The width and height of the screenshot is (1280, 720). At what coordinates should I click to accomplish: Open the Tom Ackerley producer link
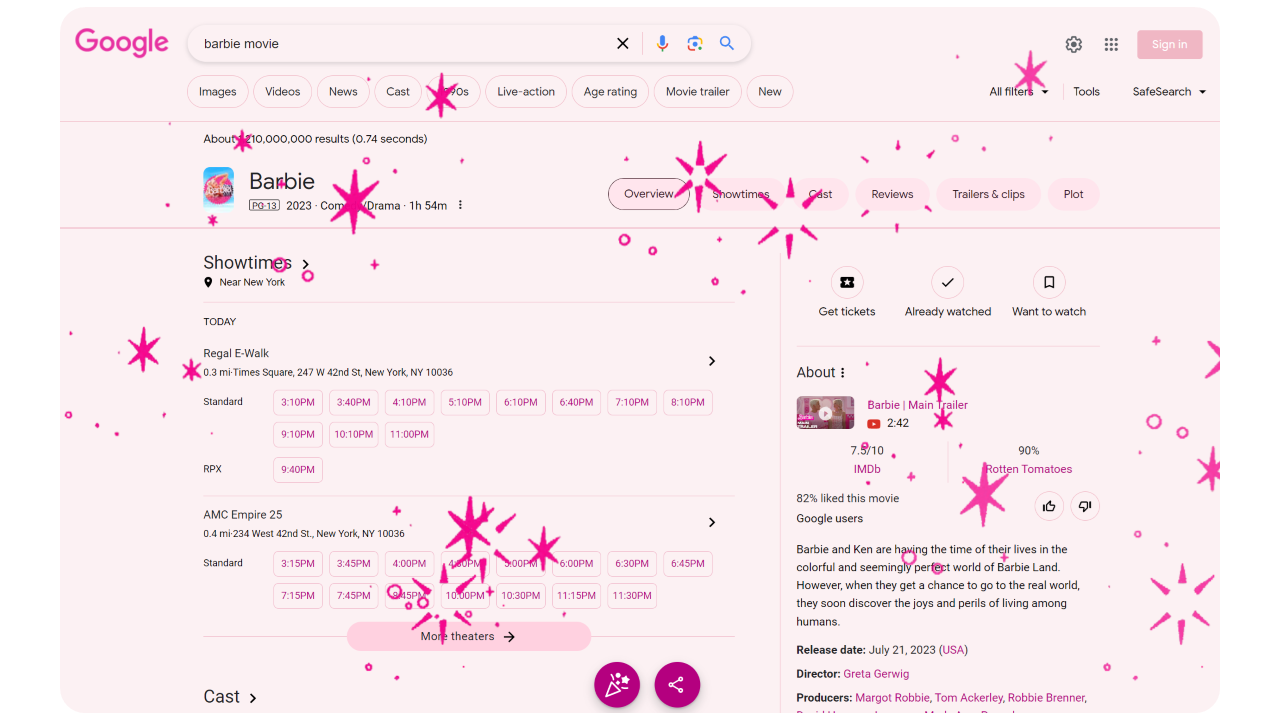coord(968,698)
